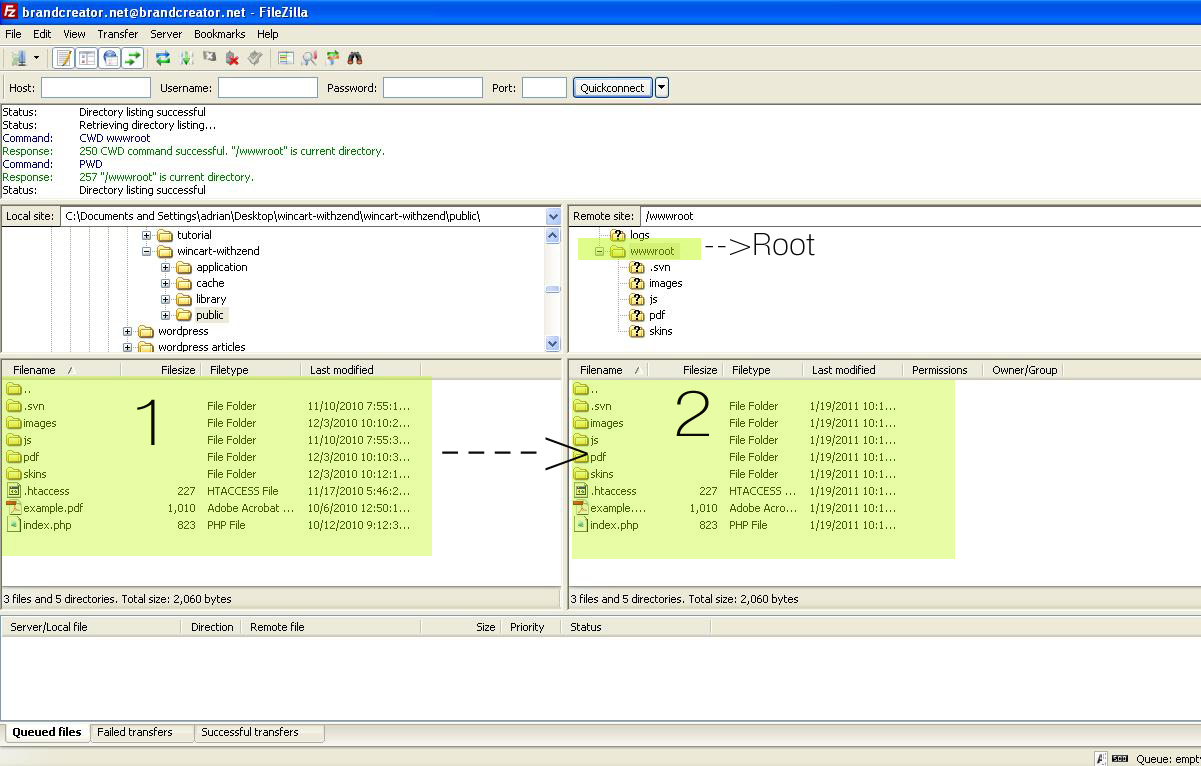Expand the library folder node
Screen dimensions: 1201x766
[165, 300]
